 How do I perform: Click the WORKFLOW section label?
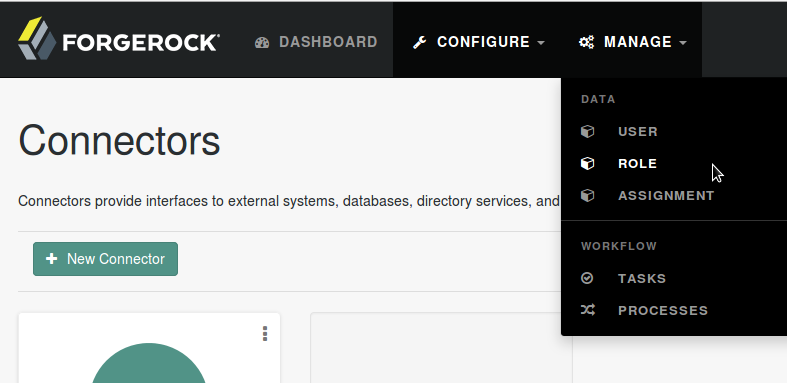coord(619,246)
